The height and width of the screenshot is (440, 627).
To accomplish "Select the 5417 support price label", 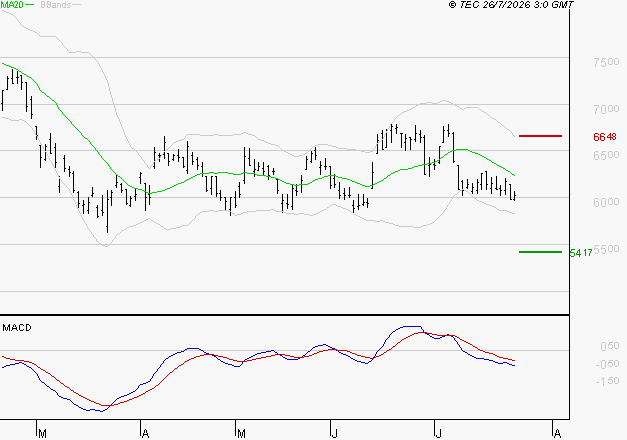I will (x=581, y=253).
